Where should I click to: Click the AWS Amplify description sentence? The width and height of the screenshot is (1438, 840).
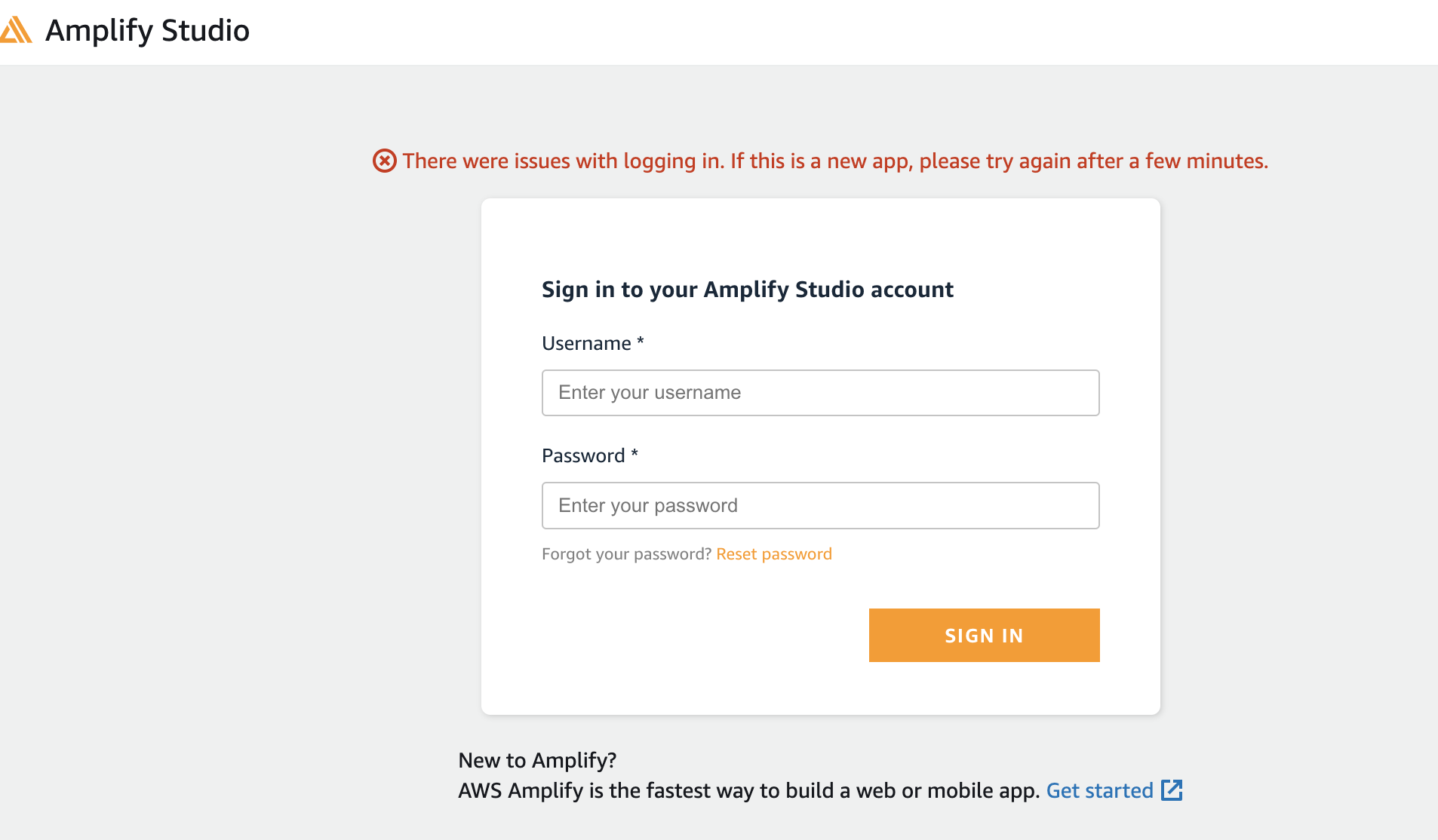click(750, 790)
